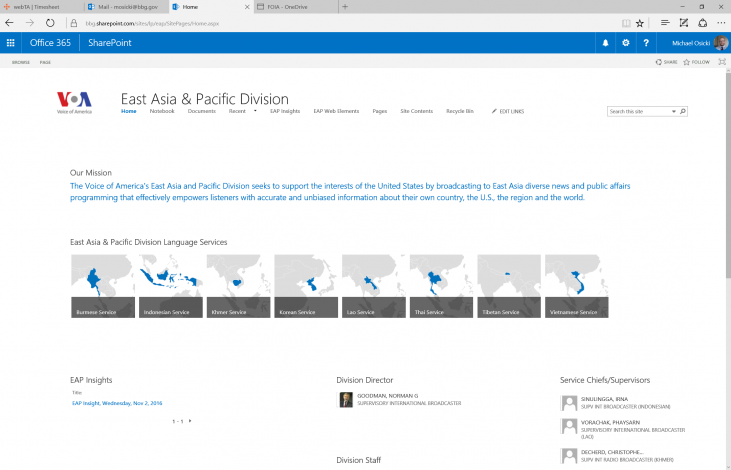Click the search magnifier icon

coord(683,111)
